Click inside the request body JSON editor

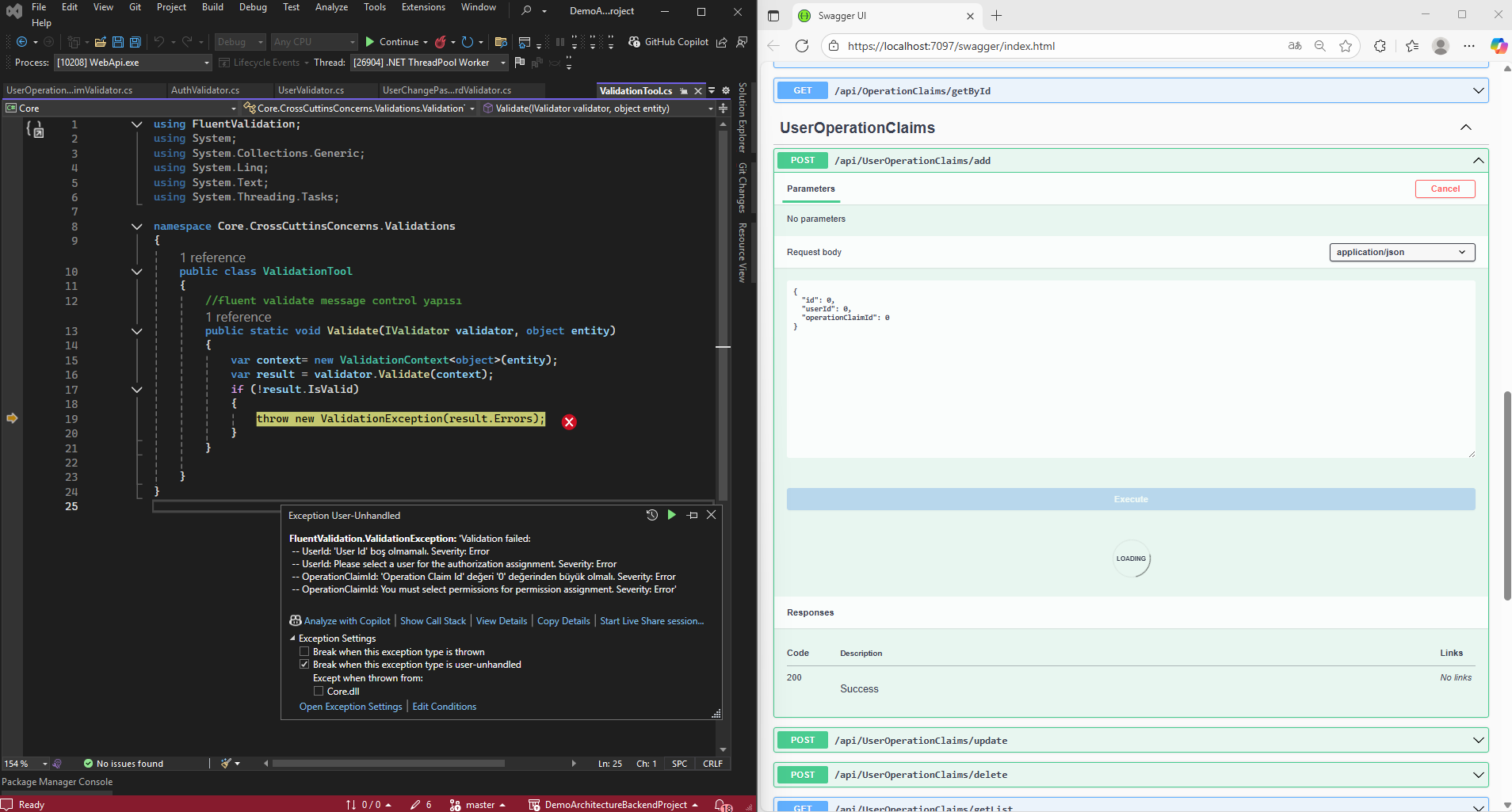tap(1130, 369)
